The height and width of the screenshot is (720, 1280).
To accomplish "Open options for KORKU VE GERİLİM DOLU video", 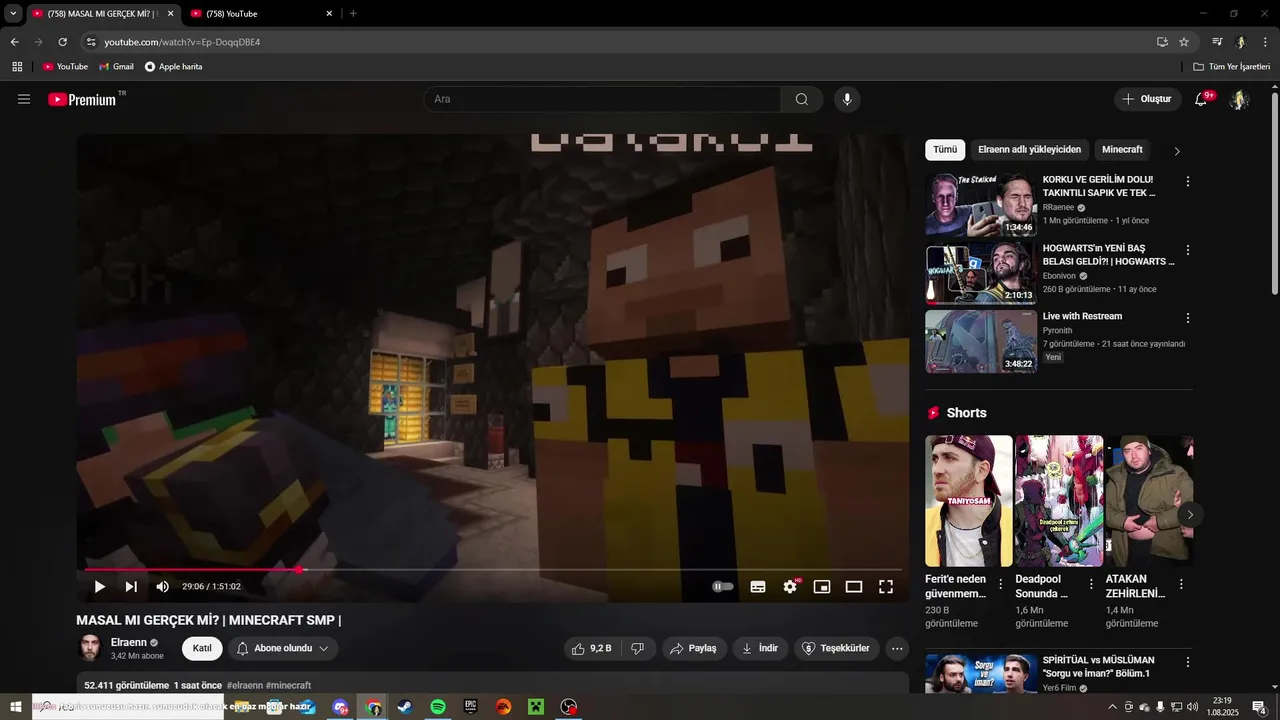I will tap(1188, 182).
